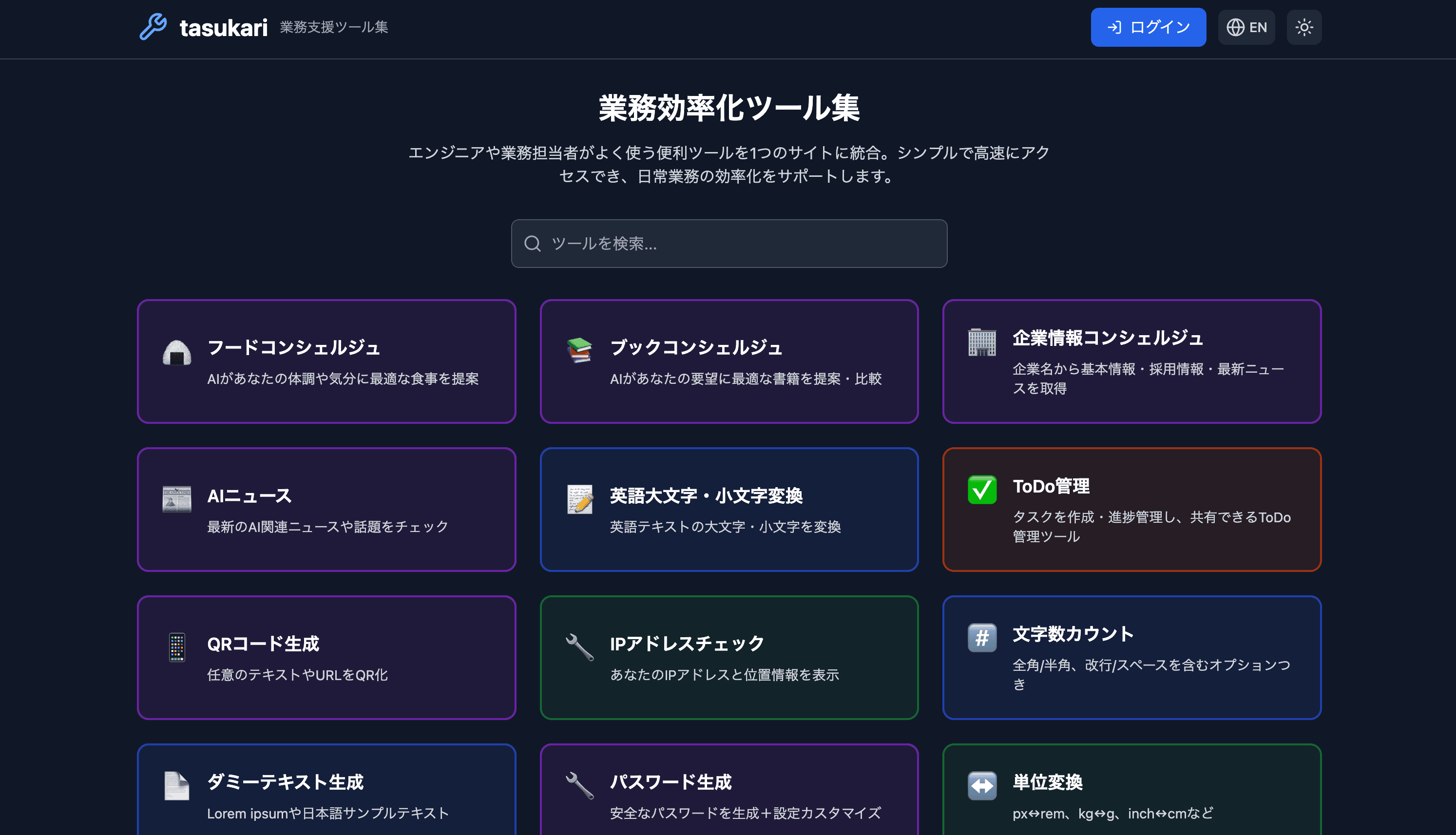Click the tasukari wrench logo icon
Viewport: 1456px width, 835px height.
coord(153,27)
